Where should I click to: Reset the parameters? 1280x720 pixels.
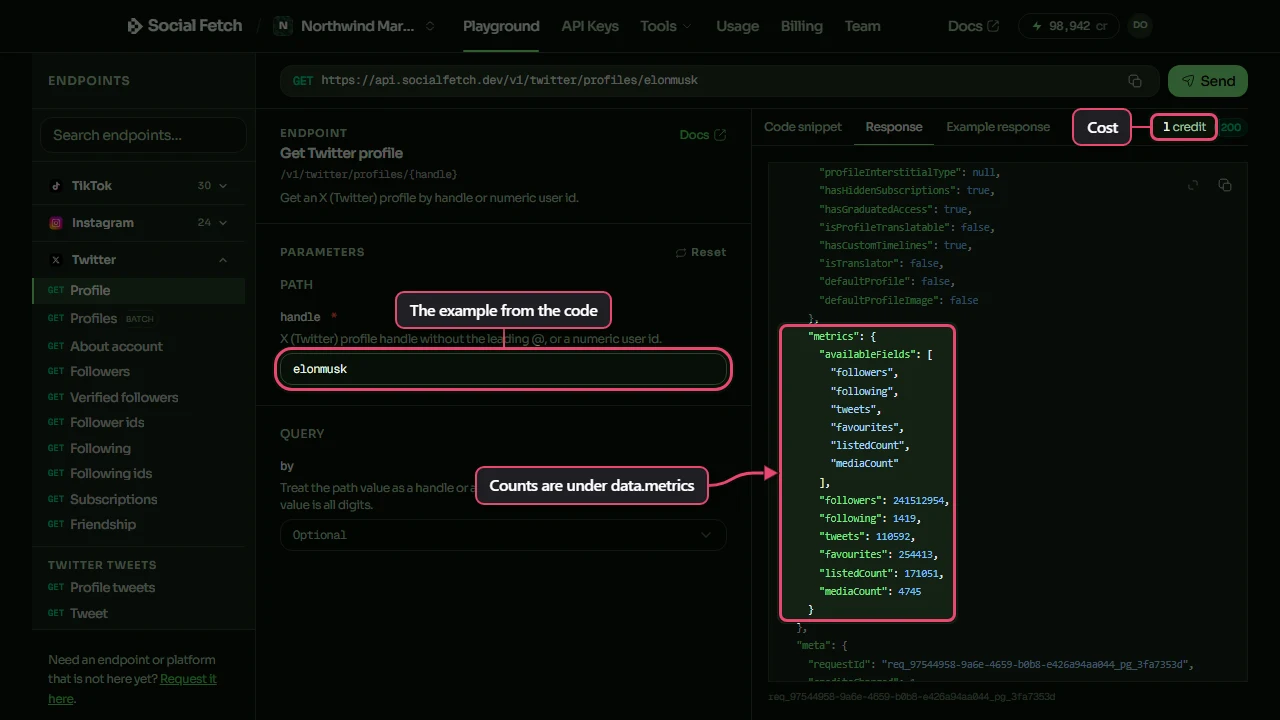pyautogui.click(x=701, y=252)
